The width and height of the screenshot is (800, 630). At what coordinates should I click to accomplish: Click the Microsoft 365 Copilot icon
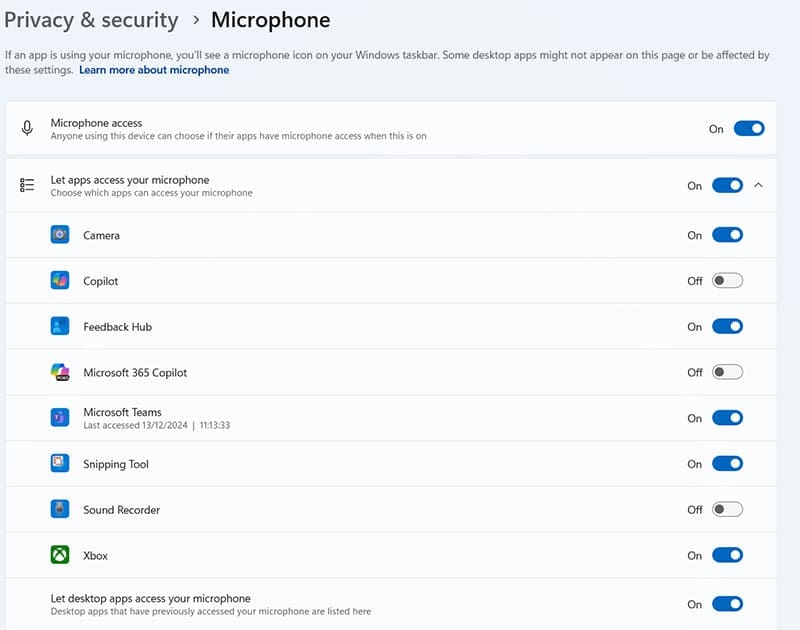pyautogui.click(x=60, y=372)
